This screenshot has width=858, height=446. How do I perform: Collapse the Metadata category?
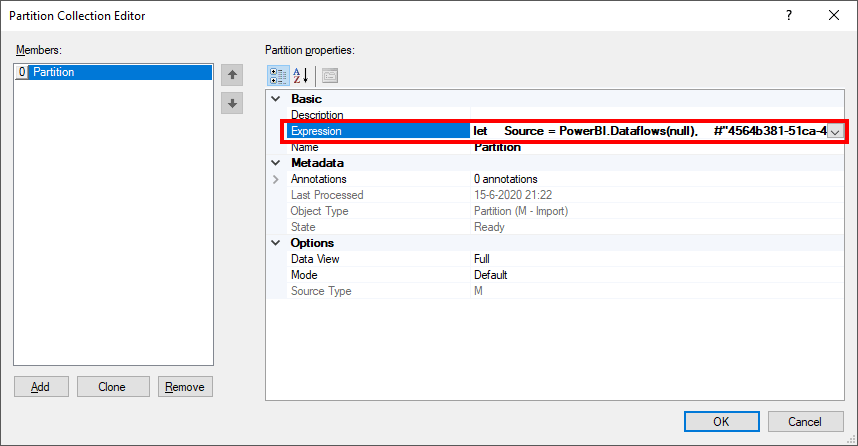[277, 163]
